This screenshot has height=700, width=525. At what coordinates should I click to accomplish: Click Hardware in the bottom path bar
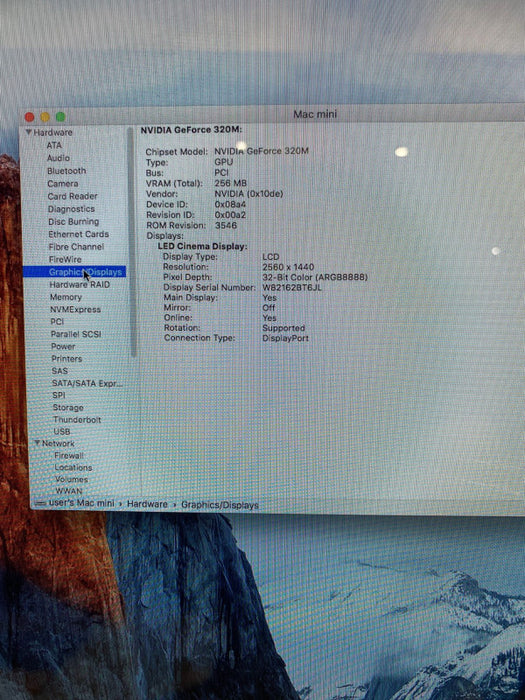point(147,504)
